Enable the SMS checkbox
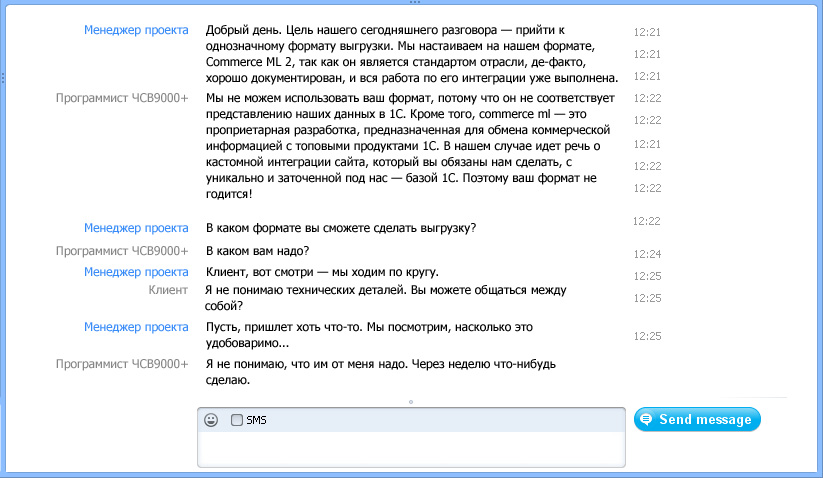The height and width of the screenshot is (478, 823). [x=237, y=420]
